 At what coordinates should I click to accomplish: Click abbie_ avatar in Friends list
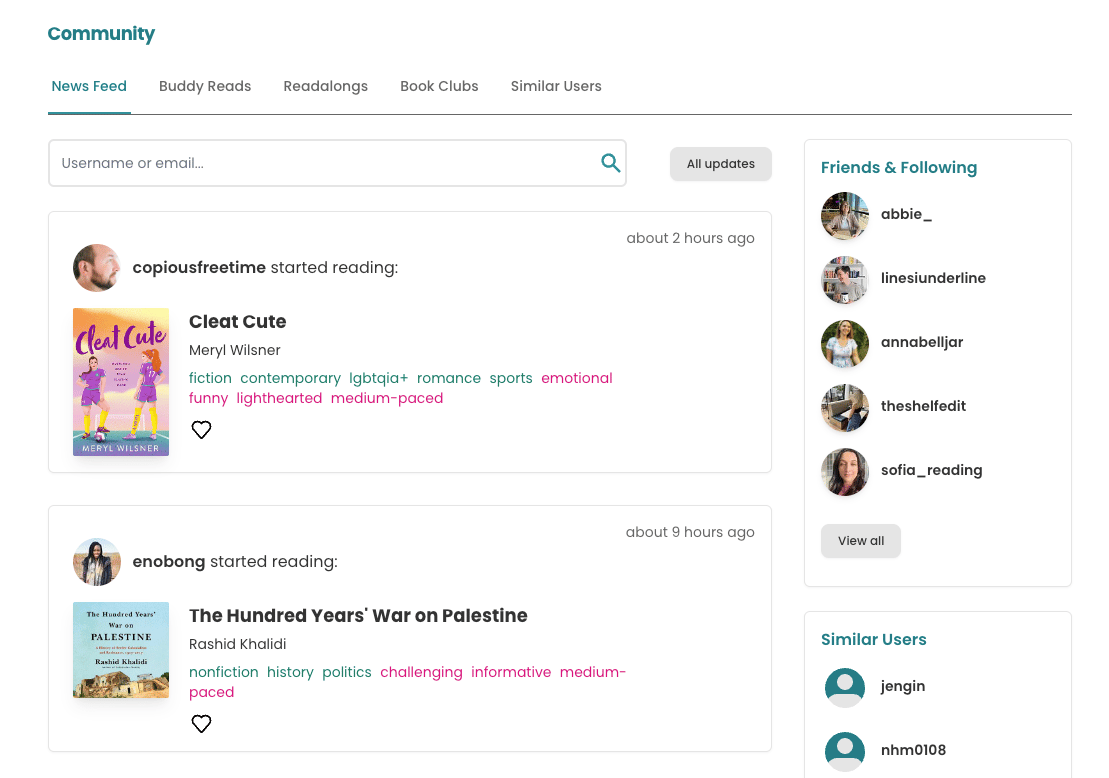click(x=844, y=216)
